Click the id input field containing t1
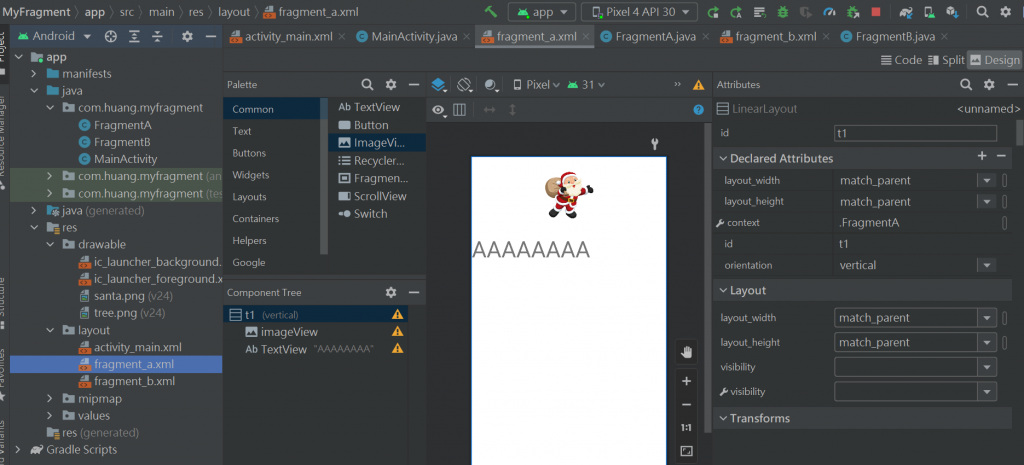The height and width of the screenshot is (465, 1024). (x=916, y=133)
